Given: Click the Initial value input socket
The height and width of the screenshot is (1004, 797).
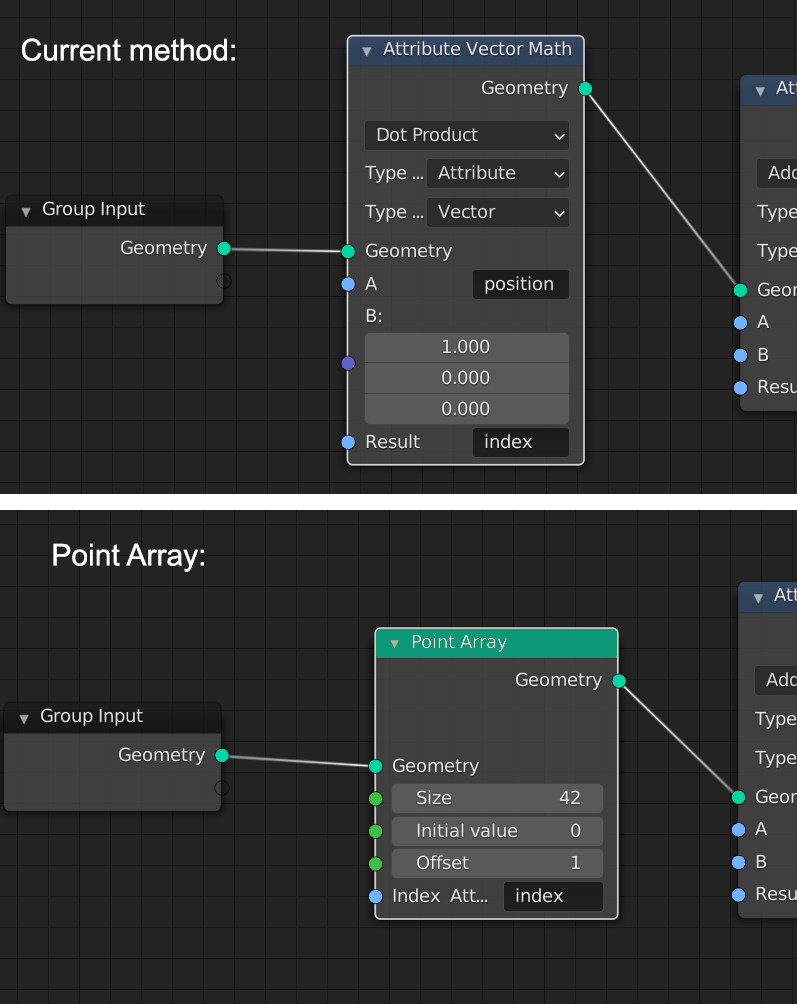Looking at the screenshot, I should click(x=376, y=831).
